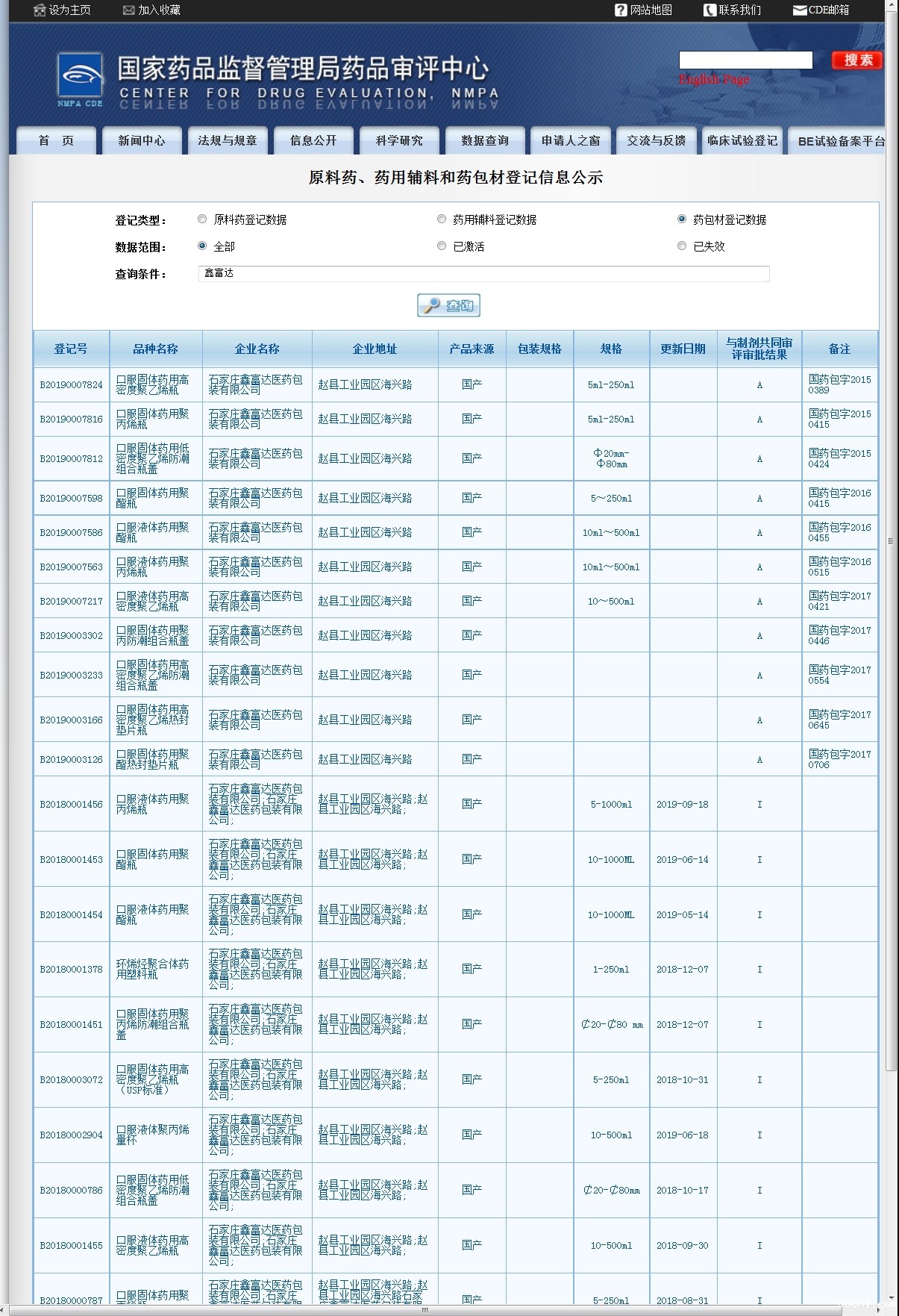Click the magnifier 查询 search button
899x1316 pixels.
[448, 305]
